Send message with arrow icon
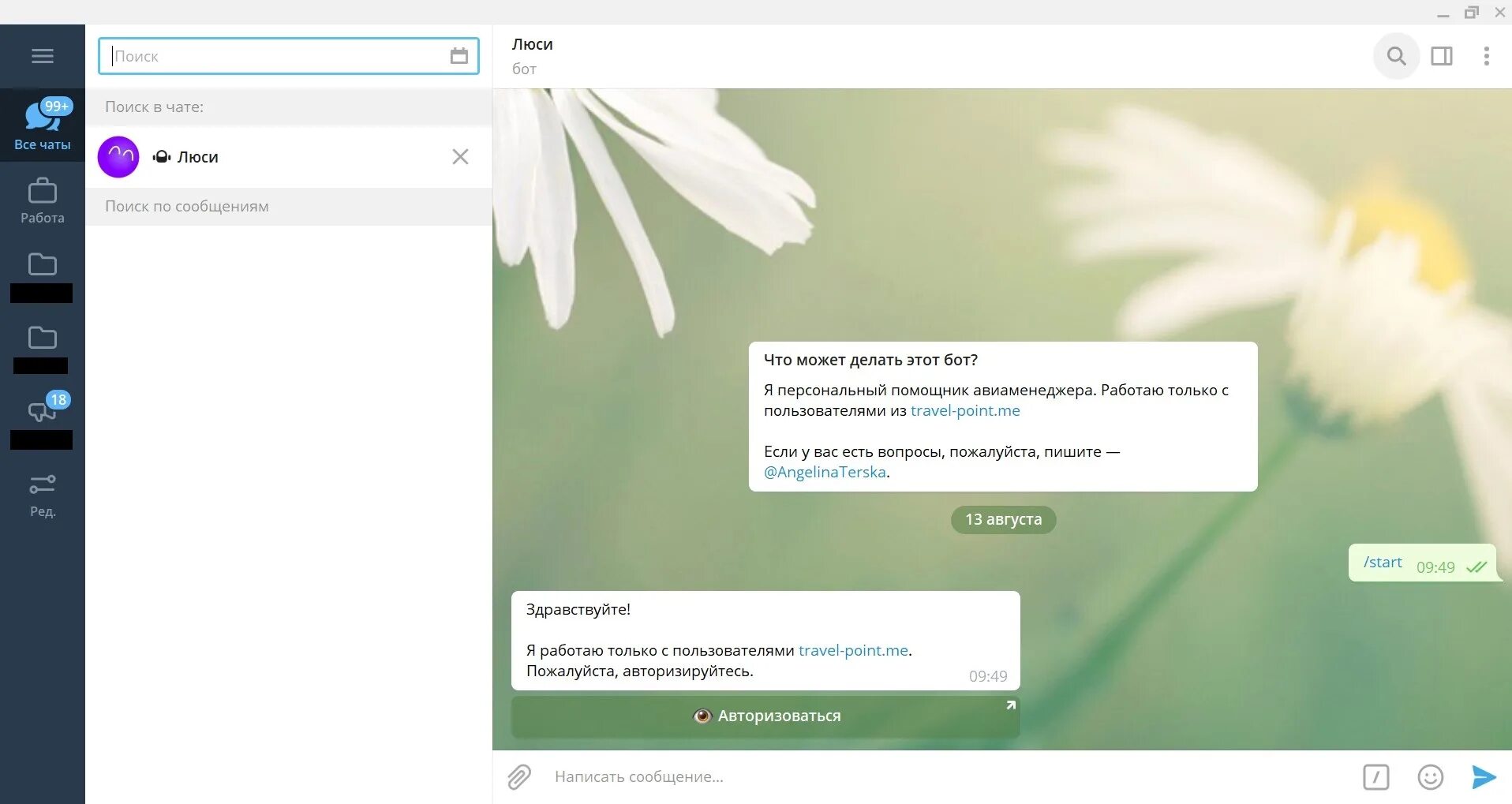1512x804 pixels. point(1484,776)
